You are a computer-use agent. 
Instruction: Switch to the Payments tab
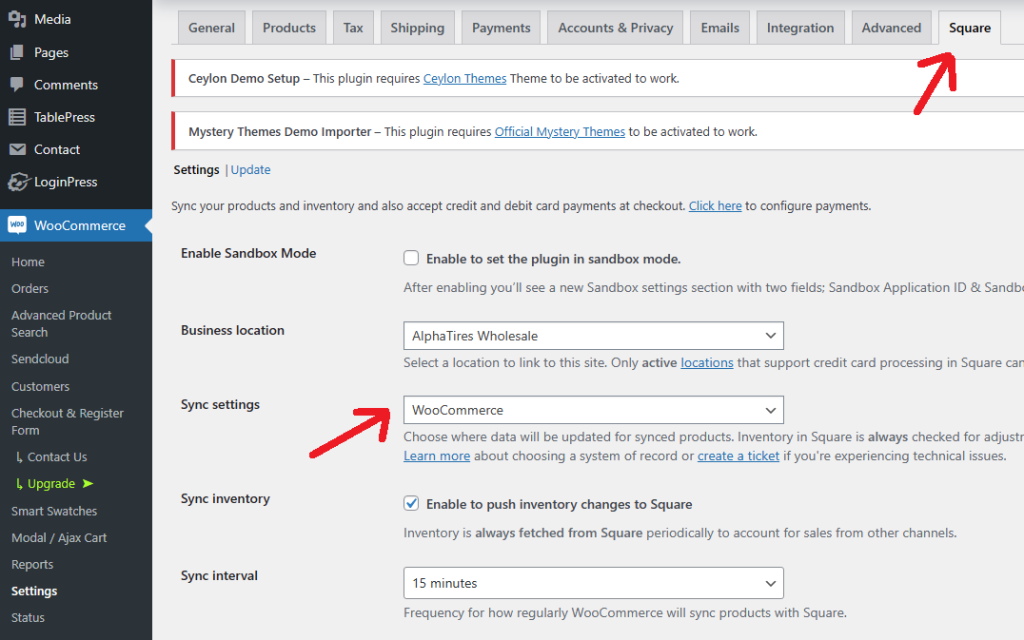[501, 28]
